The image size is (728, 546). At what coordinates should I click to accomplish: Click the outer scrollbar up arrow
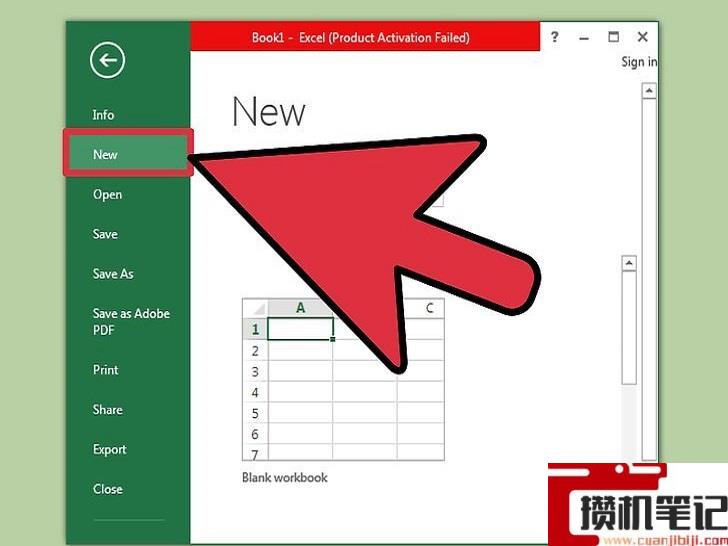(x=649, y=91)
